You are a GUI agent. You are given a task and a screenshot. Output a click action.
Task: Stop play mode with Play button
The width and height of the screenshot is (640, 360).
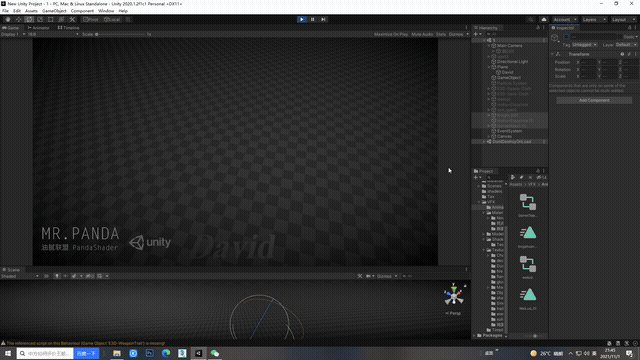[302, 19]
